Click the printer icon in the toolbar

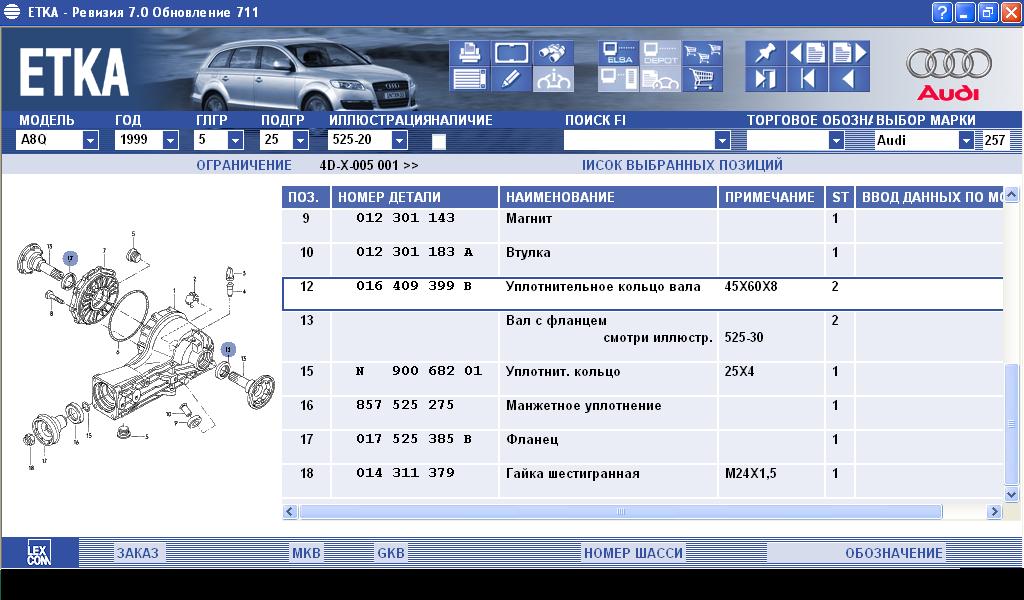pyautogui.click(x=469, y=53)
